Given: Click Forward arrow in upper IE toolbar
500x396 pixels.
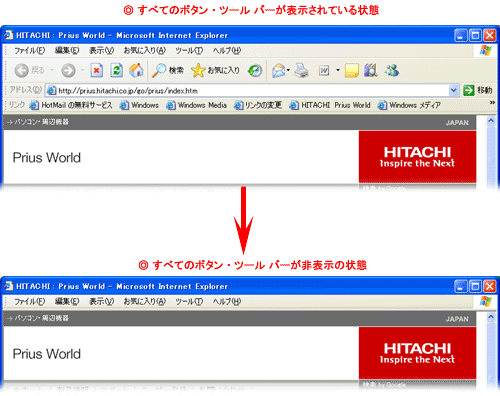Looking at the screenshot, I should pyautogui.click(x=68, y=70).
